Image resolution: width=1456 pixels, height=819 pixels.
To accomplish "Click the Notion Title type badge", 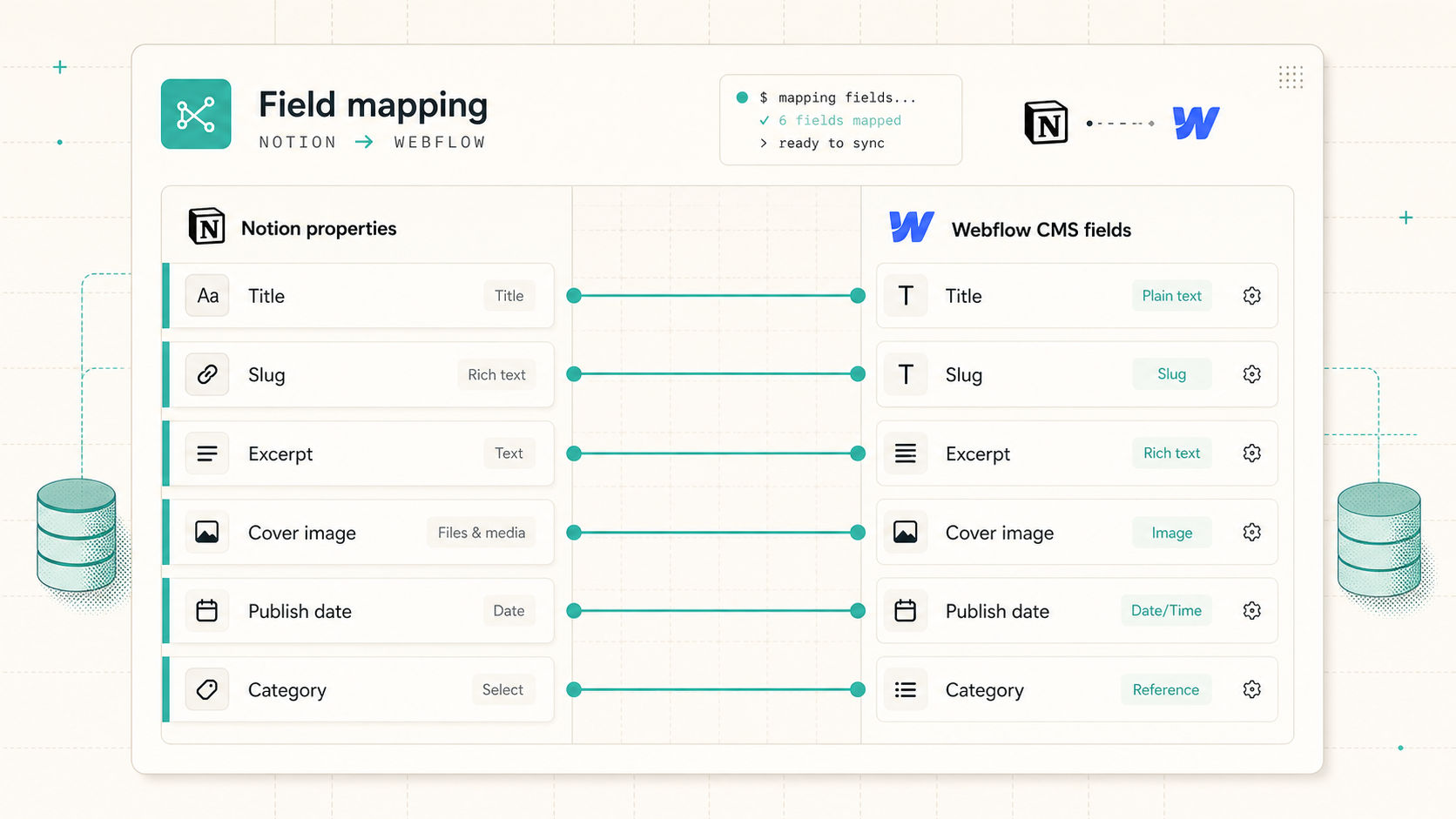I will (509, 296).
